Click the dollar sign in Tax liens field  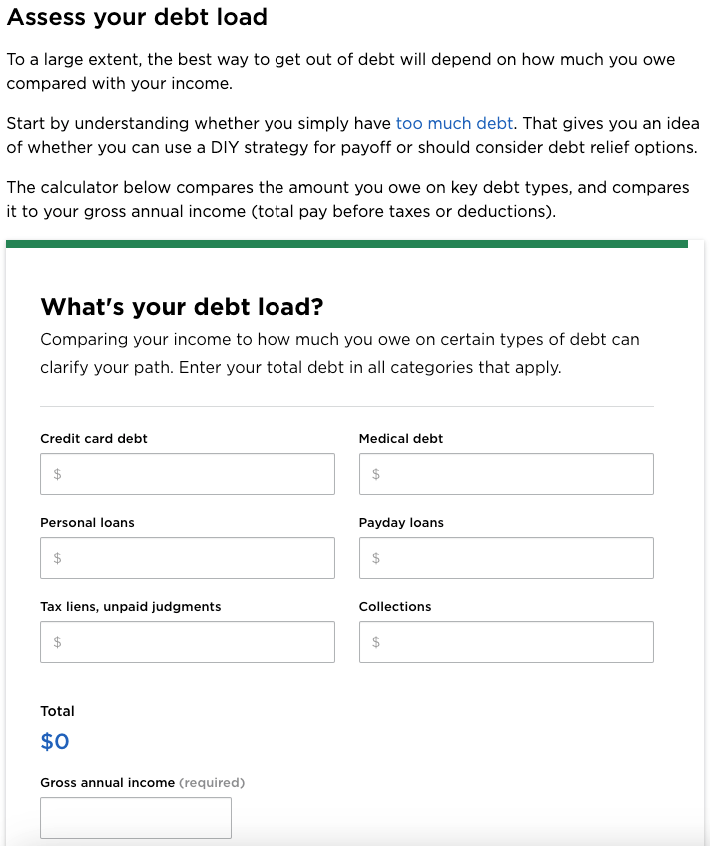57,643
